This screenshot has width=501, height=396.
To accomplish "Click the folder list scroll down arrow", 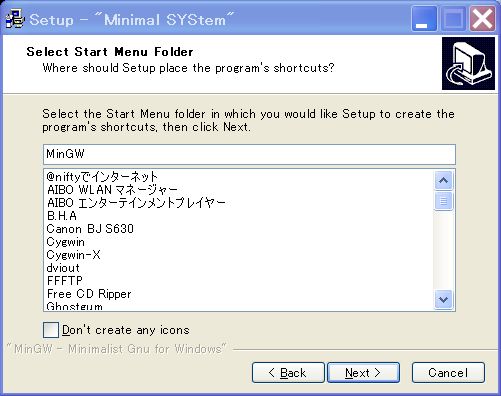I will (x=443, y=299).
